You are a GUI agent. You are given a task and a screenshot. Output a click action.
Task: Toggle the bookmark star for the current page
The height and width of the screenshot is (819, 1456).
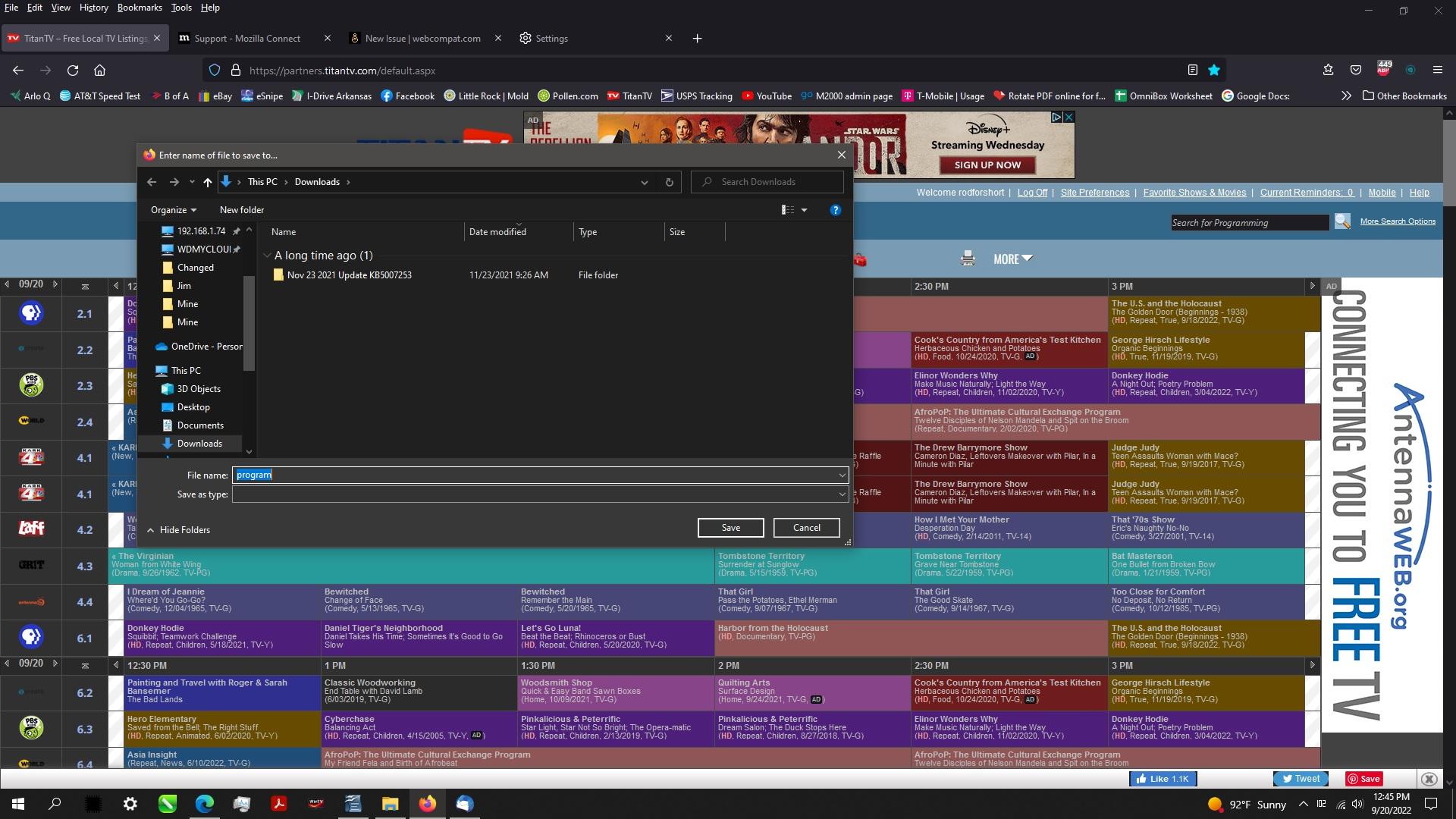click(x=1213, y=70)
